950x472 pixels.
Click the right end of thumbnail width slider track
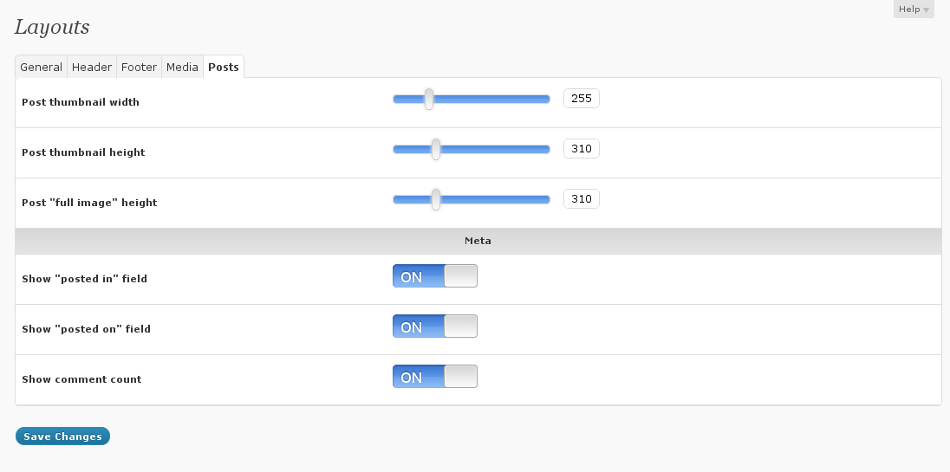pos(546,98)
